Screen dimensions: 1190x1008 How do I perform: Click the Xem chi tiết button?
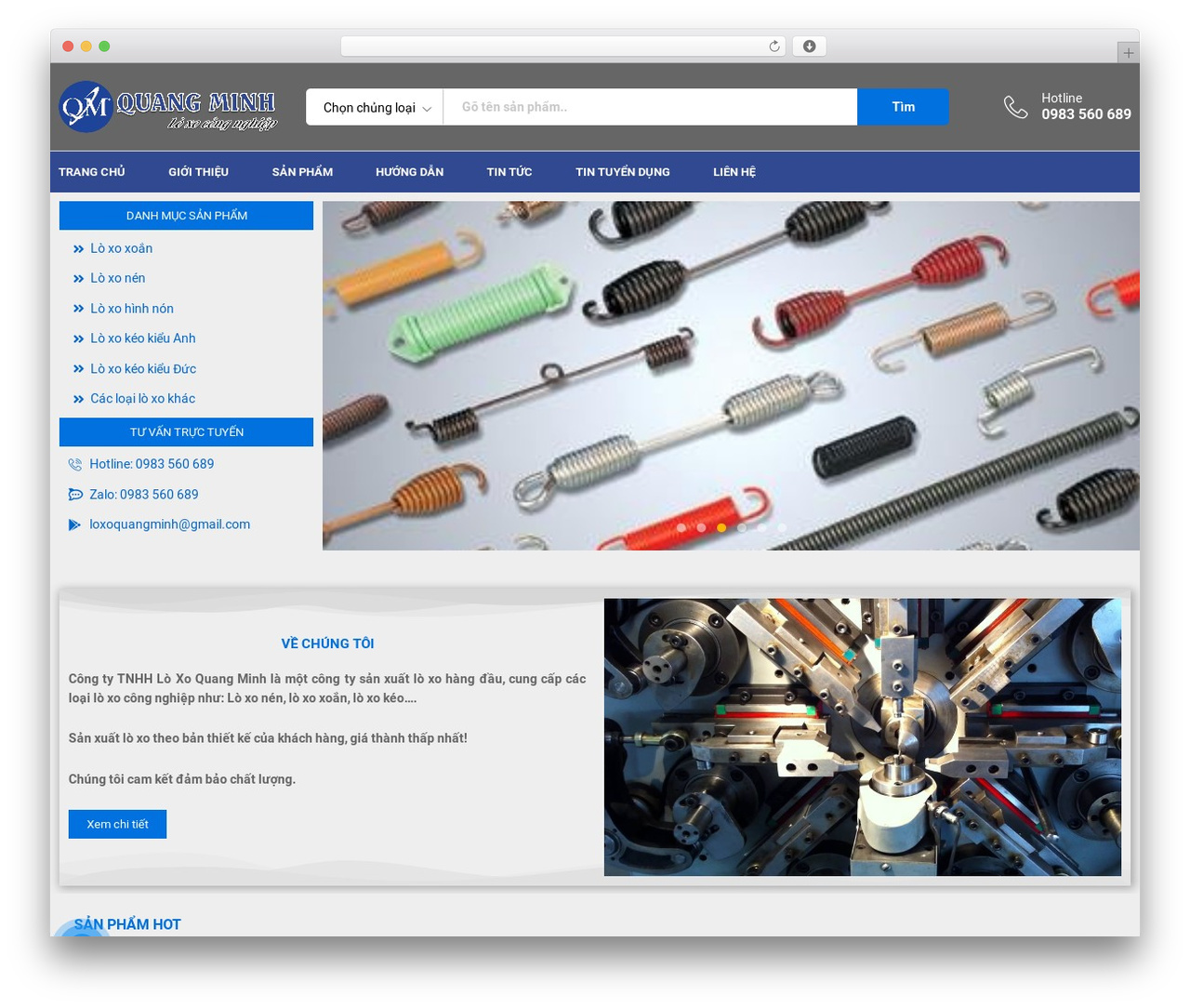tap(117, 824)
